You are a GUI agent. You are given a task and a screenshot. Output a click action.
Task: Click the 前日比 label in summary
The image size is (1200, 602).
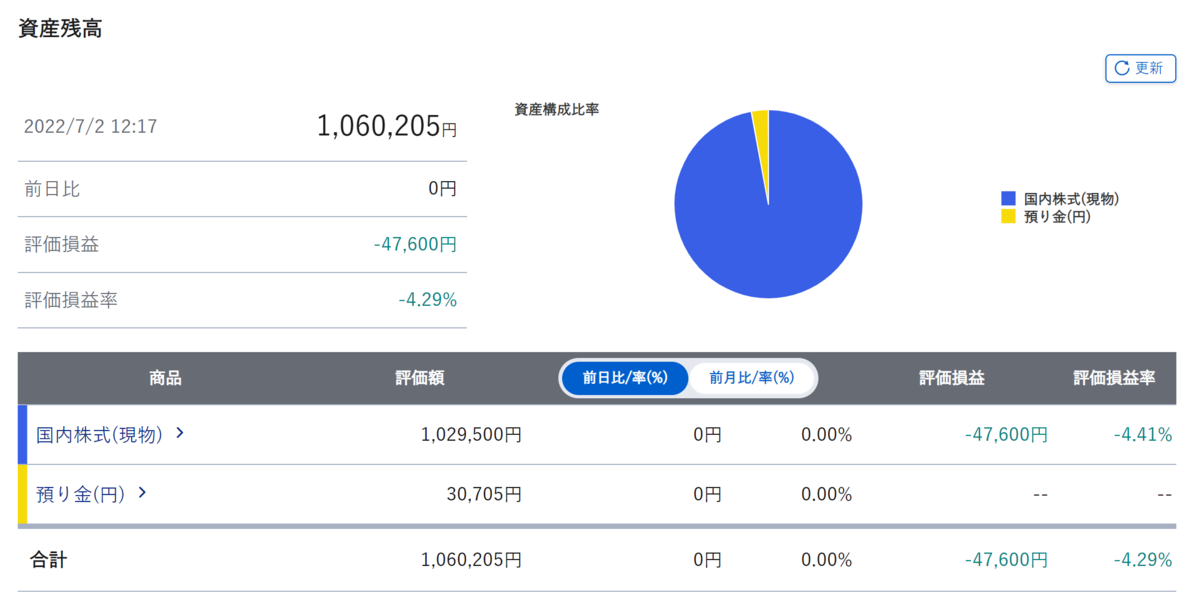coord(52,189)
